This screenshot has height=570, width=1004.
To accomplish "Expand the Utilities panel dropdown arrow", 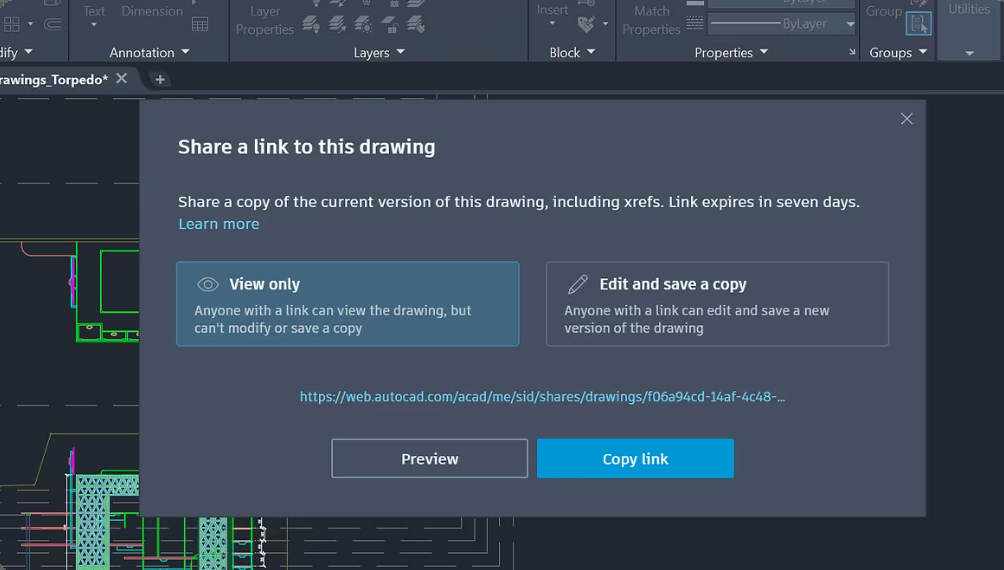I will point(969,53).
